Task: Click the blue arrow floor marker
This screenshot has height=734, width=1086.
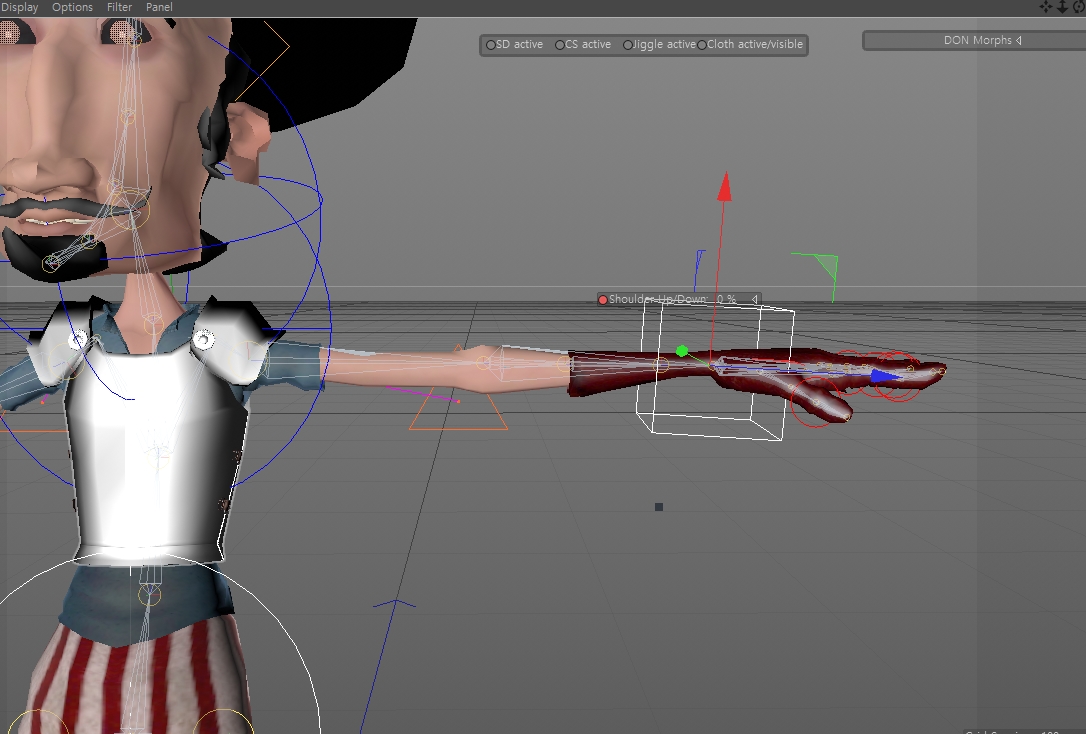Action: tap(395, 605)
